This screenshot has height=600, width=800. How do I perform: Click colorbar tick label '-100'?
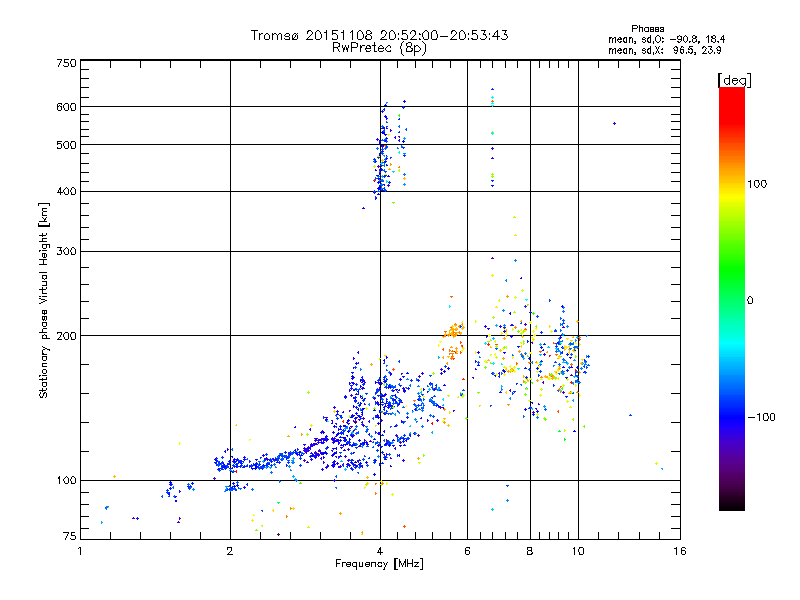click(762, 417)
